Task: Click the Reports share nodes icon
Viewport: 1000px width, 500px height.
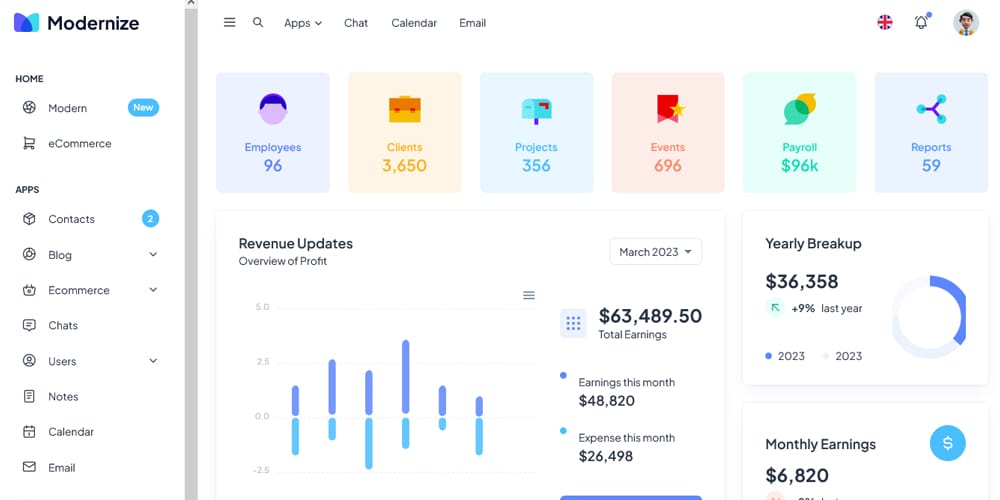Action: pyautogui.click(x=932, y=109)
